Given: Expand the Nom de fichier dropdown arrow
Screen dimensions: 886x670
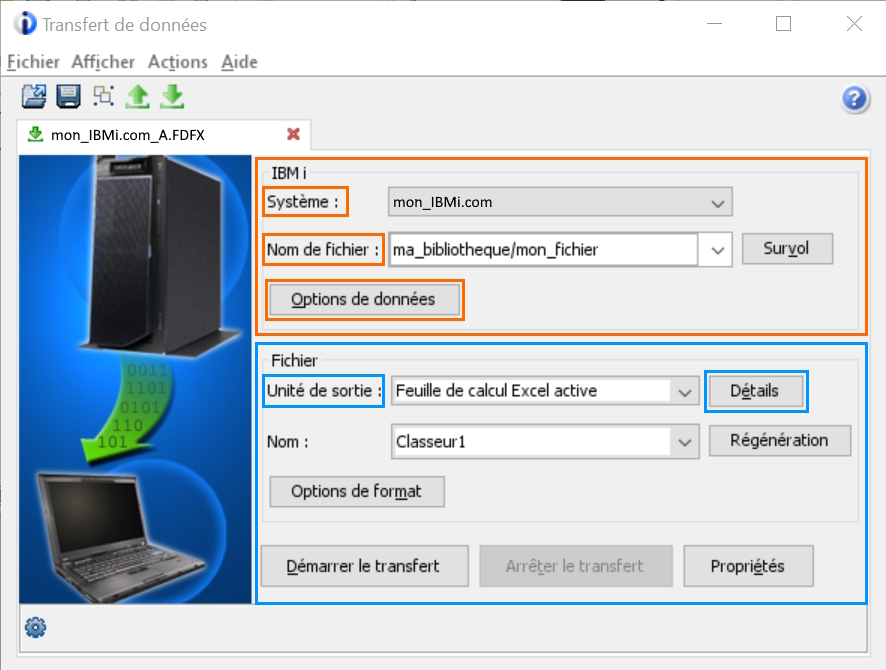Looking at the screenshot, I should (717, 250).
